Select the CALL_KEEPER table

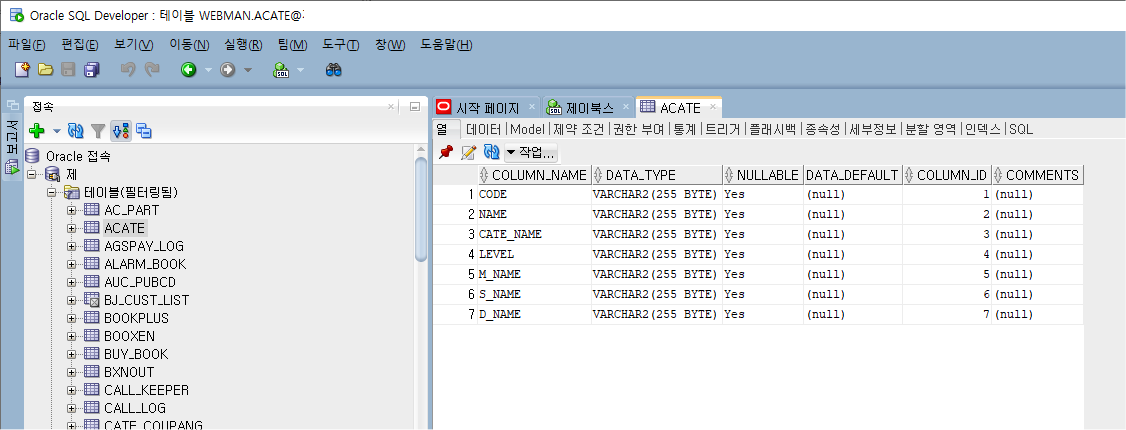(146, 390)
